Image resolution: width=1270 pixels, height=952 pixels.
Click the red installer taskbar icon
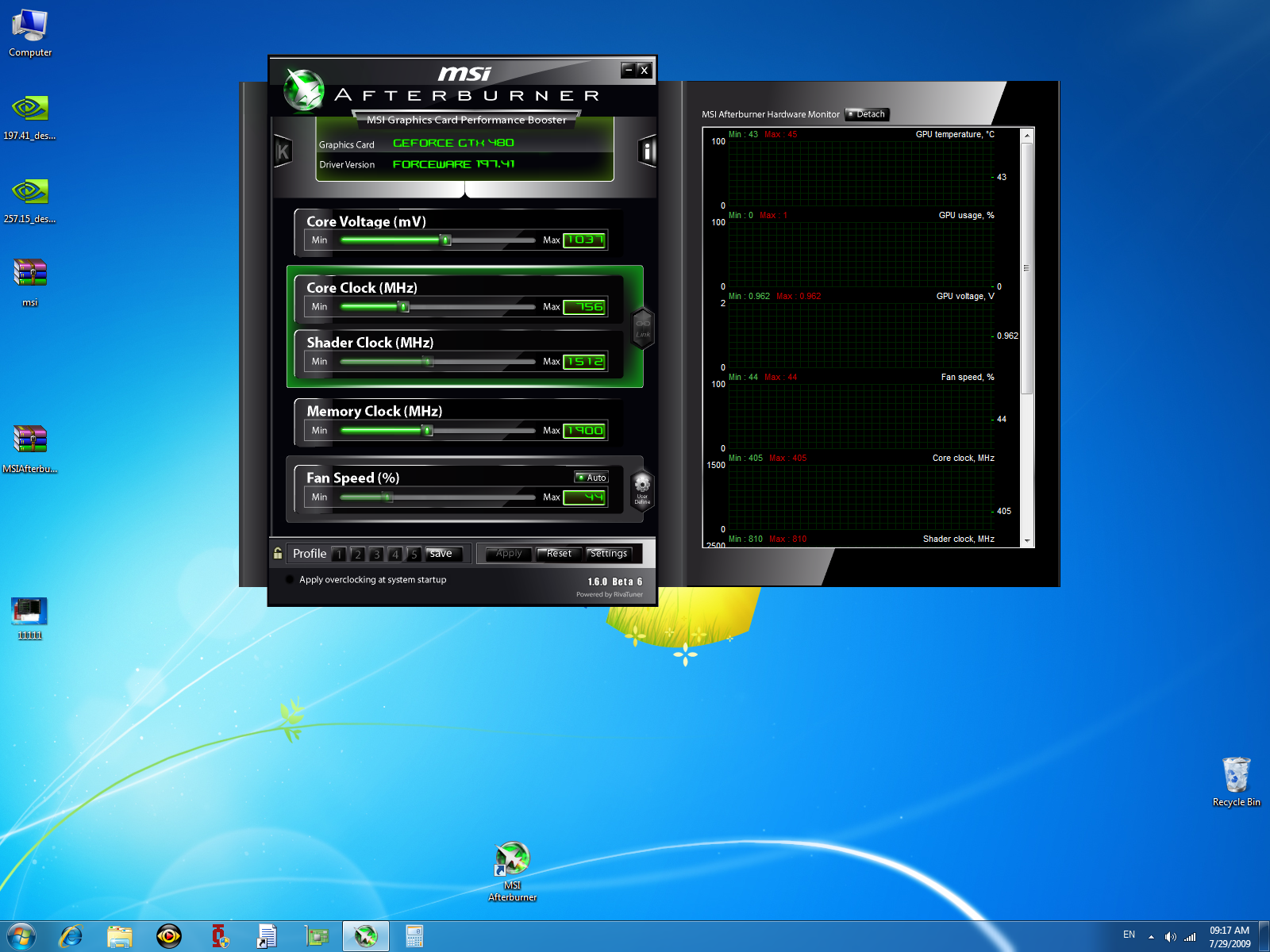pos(220,937)
